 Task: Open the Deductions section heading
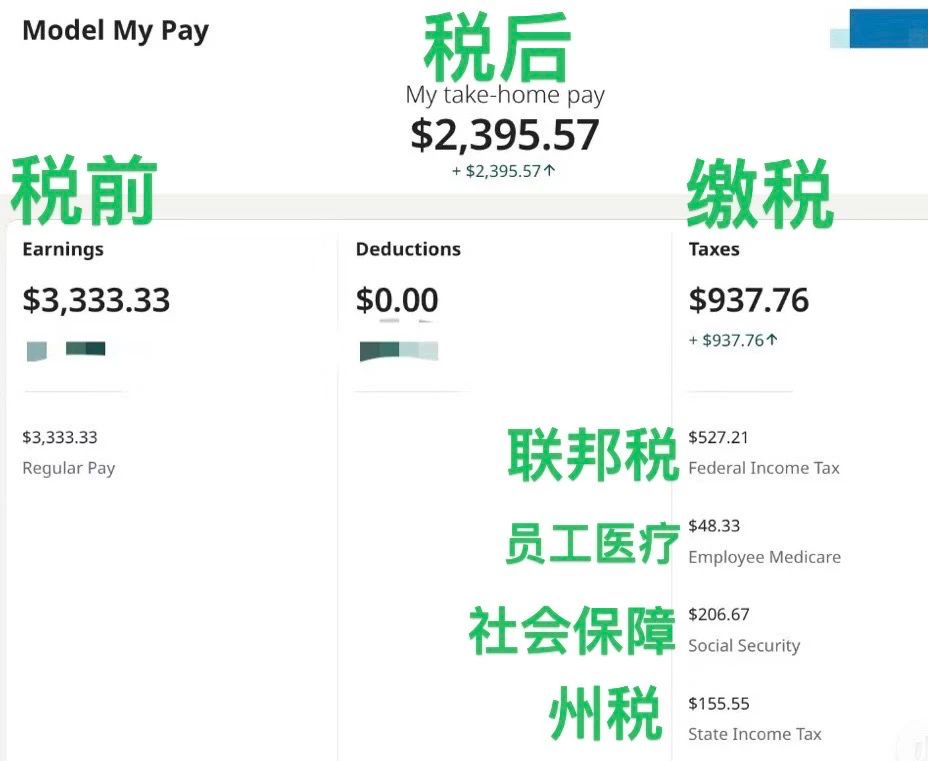pos(408,249)
